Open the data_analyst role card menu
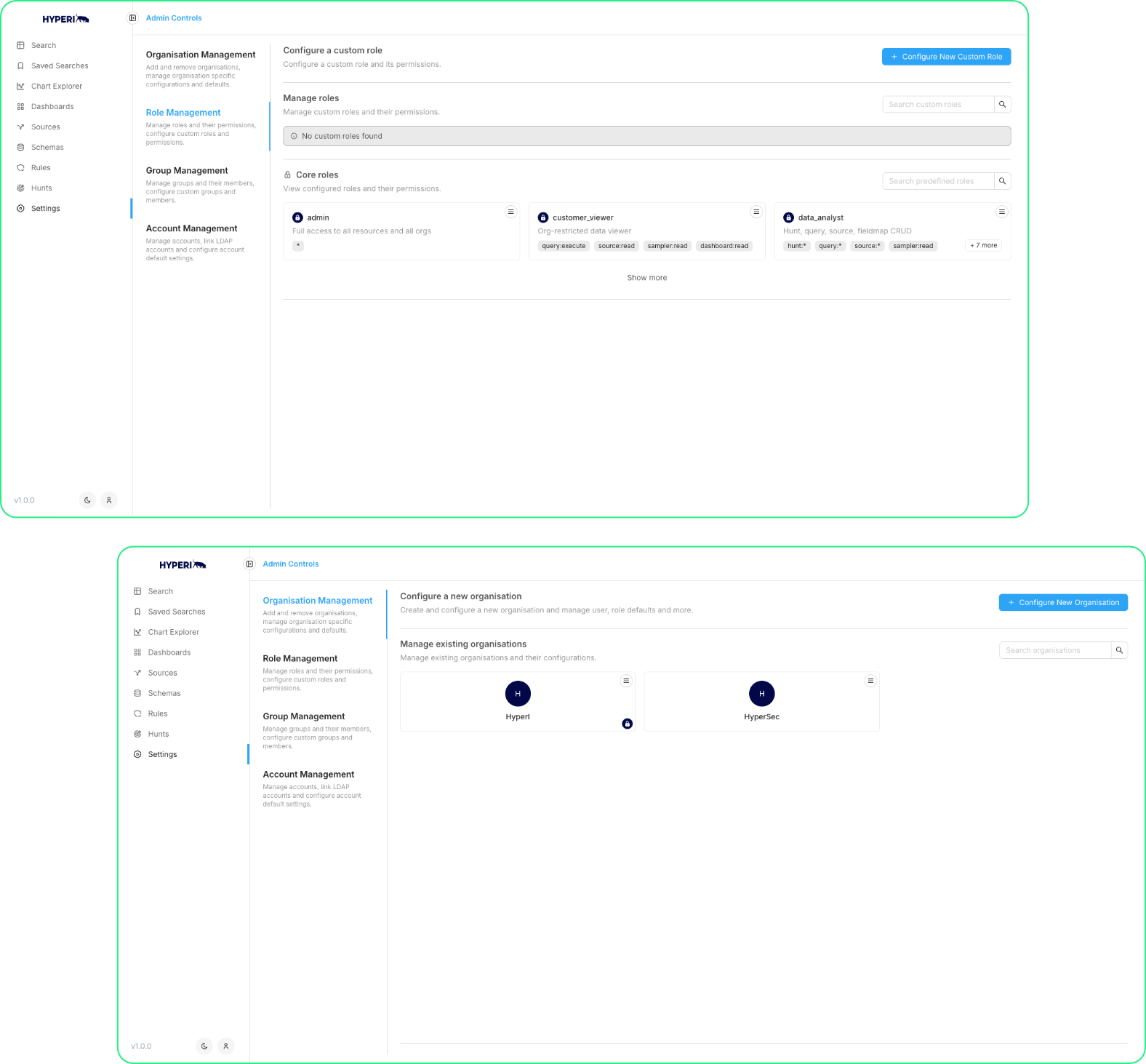Screen dimensions: 1146x1064 (x=1002, y=212)
